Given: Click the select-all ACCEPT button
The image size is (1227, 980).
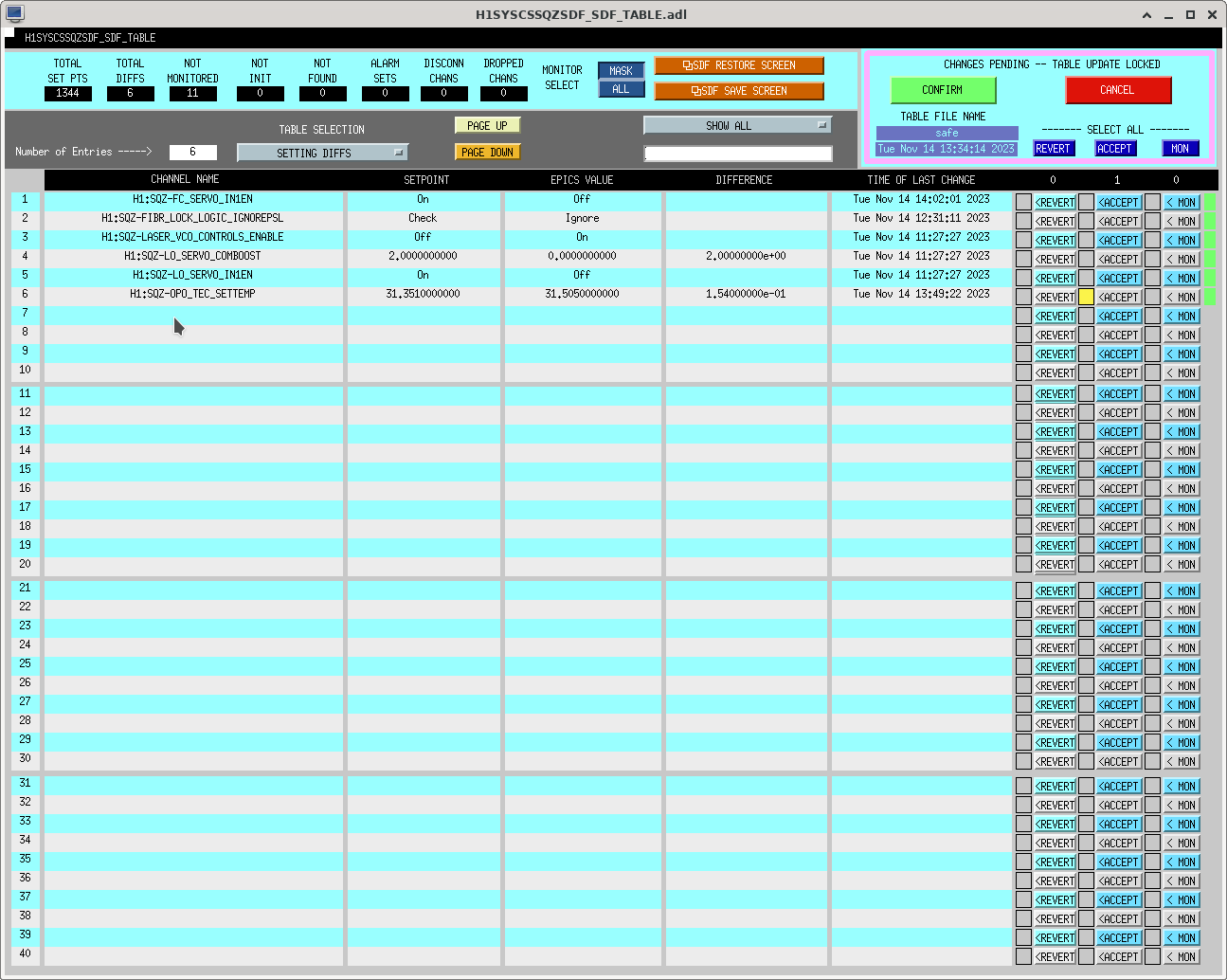Looking at the screenshot, I should coord(1115,149).
